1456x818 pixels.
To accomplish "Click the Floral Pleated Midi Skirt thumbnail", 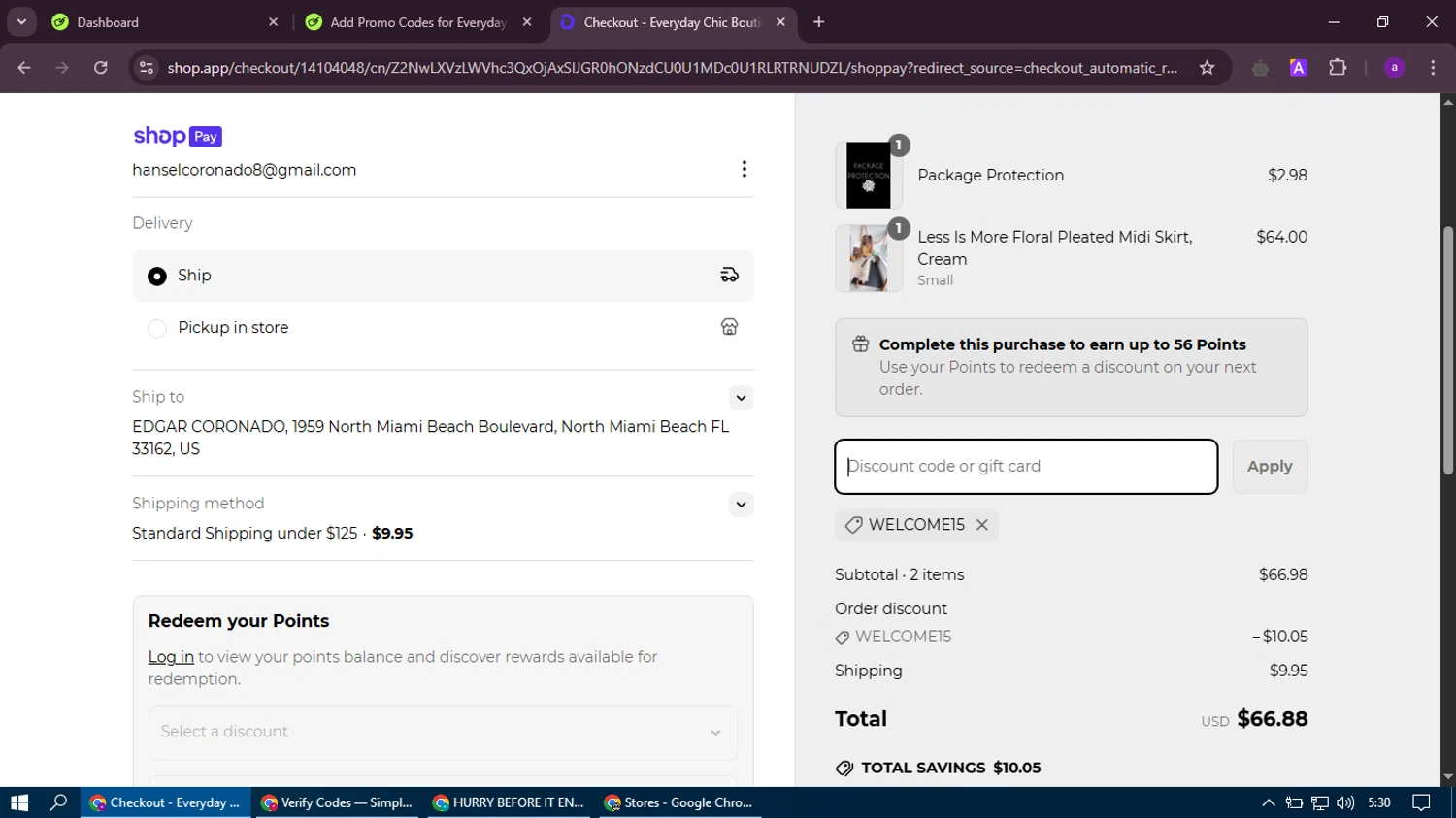I will (869, 258).
